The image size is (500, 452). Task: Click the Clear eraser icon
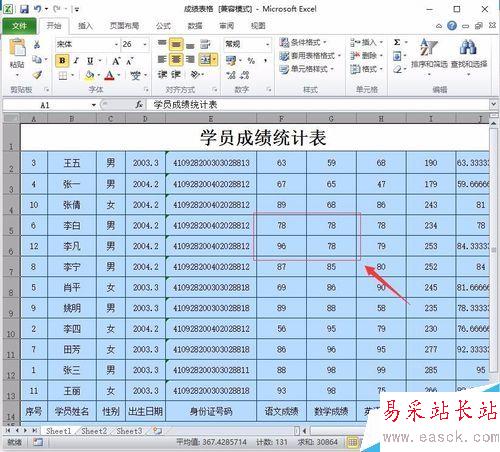(x=397, y=69)
